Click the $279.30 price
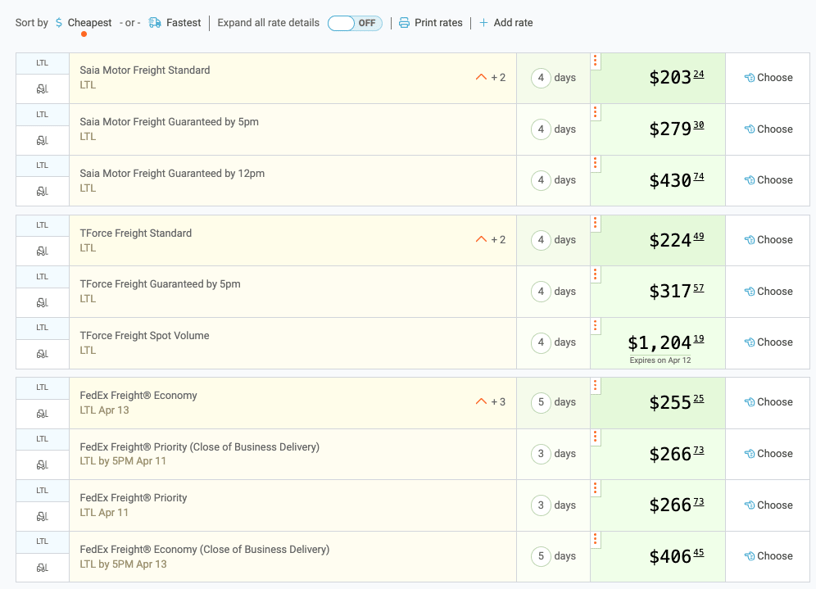 (676, 129)
